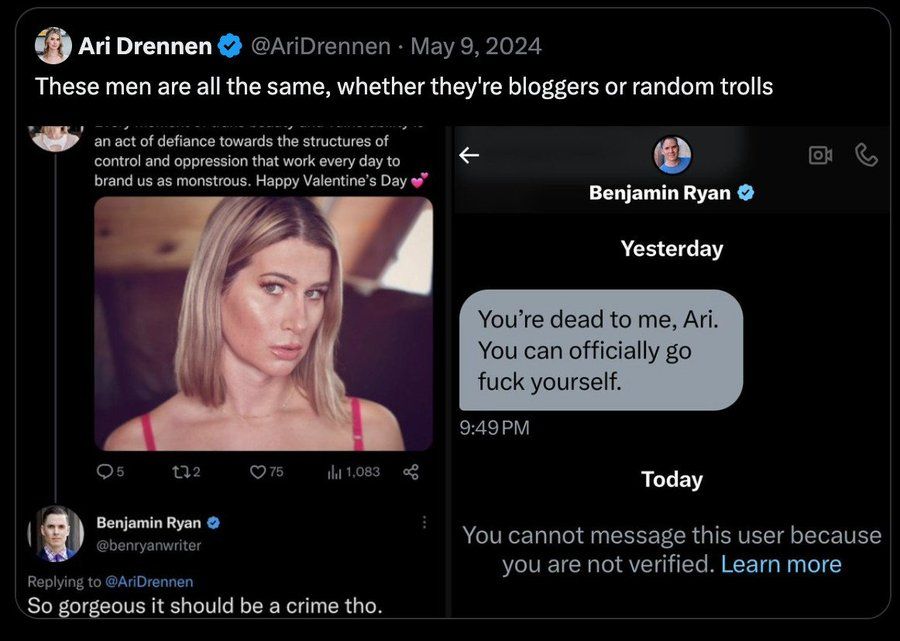Click the reply icon showing 5 replies
The width and height of the screenshot is (900, 641).
tap(106, 472)
